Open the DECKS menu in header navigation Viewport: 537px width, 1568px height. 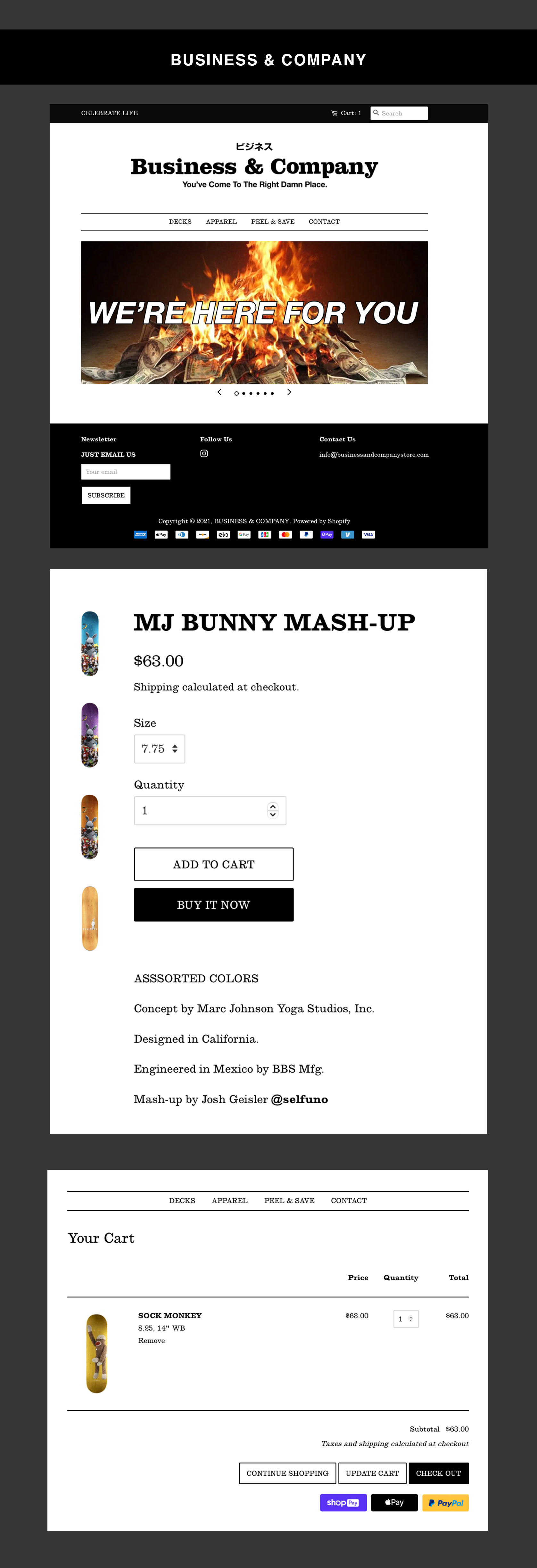click(180, 222)
